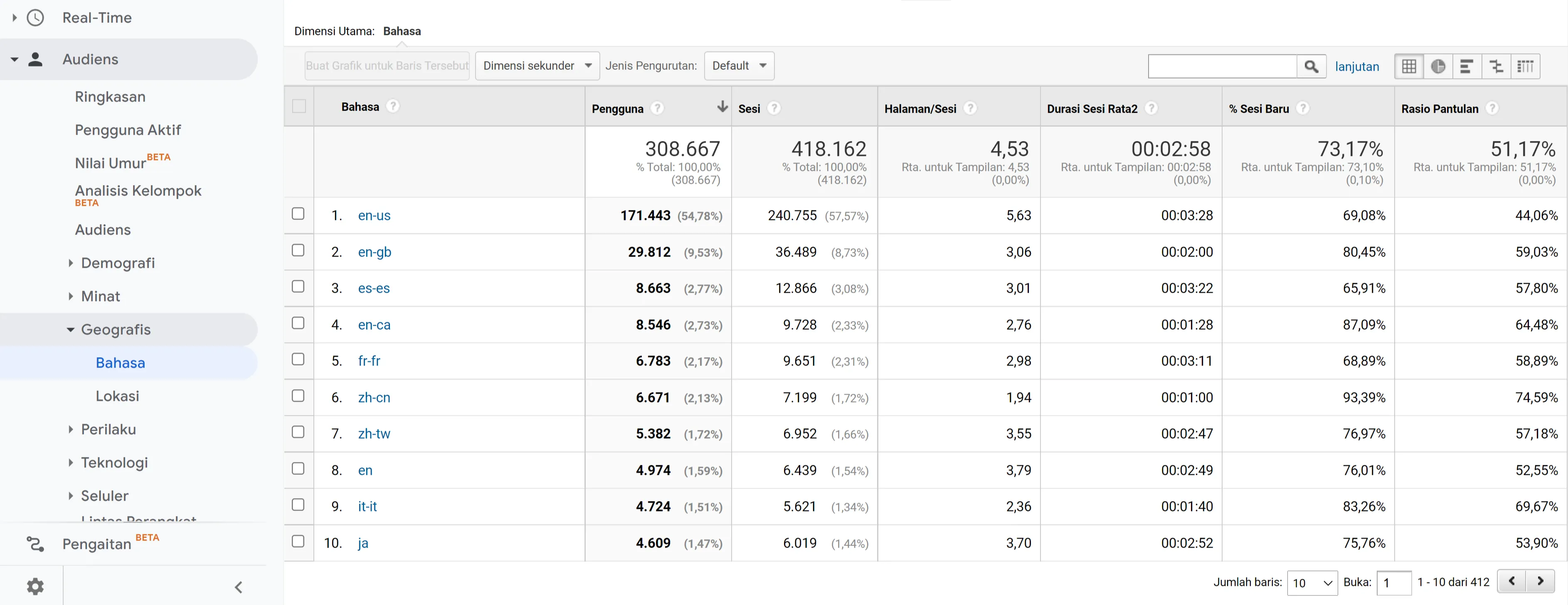This screenshot has height=605, width=1568.
Task: Check the es-es row checkbox
Action: (298, 286)
